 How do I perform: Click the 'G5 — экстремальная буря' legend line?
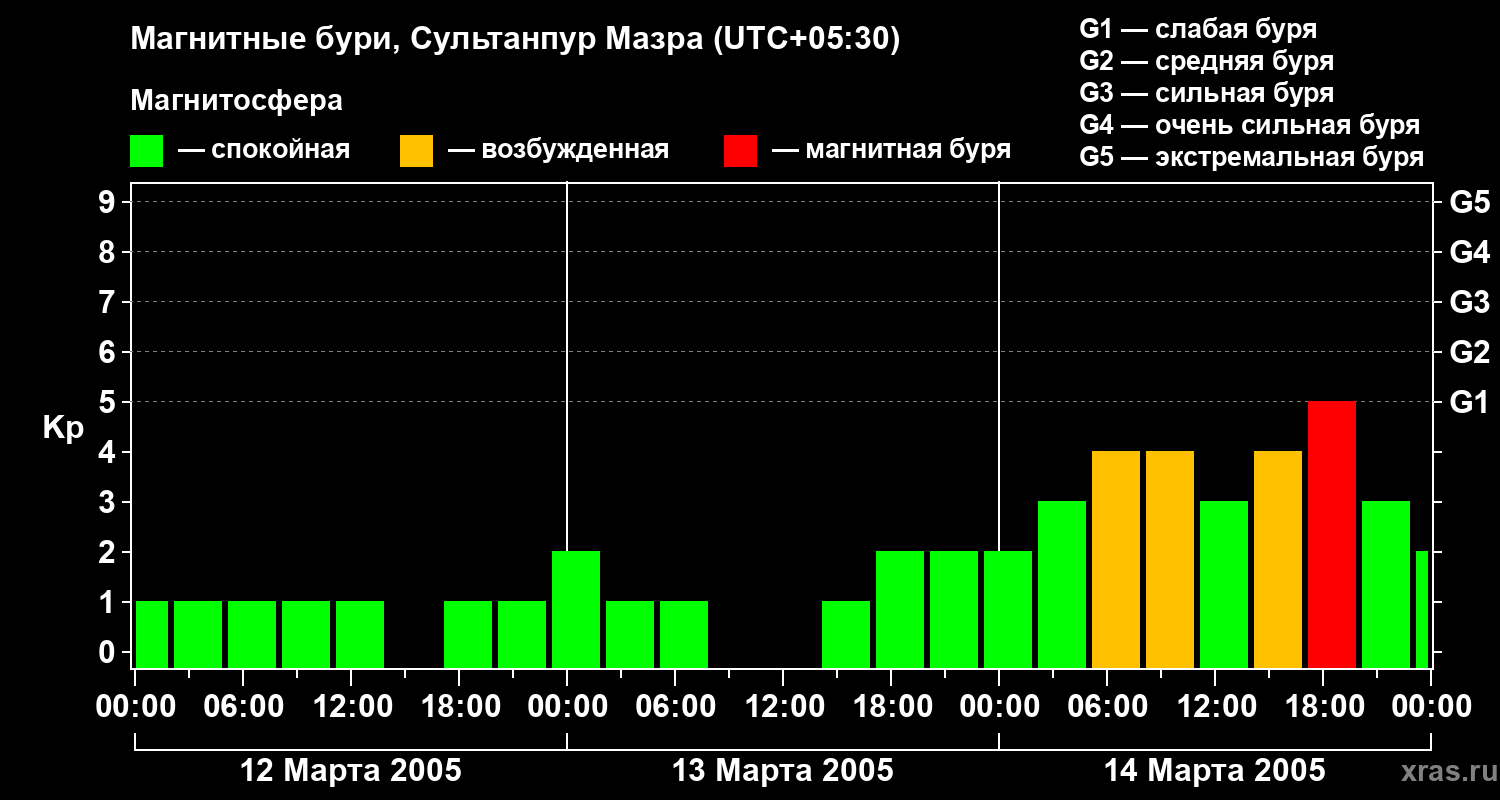[x=1251, y=157]
